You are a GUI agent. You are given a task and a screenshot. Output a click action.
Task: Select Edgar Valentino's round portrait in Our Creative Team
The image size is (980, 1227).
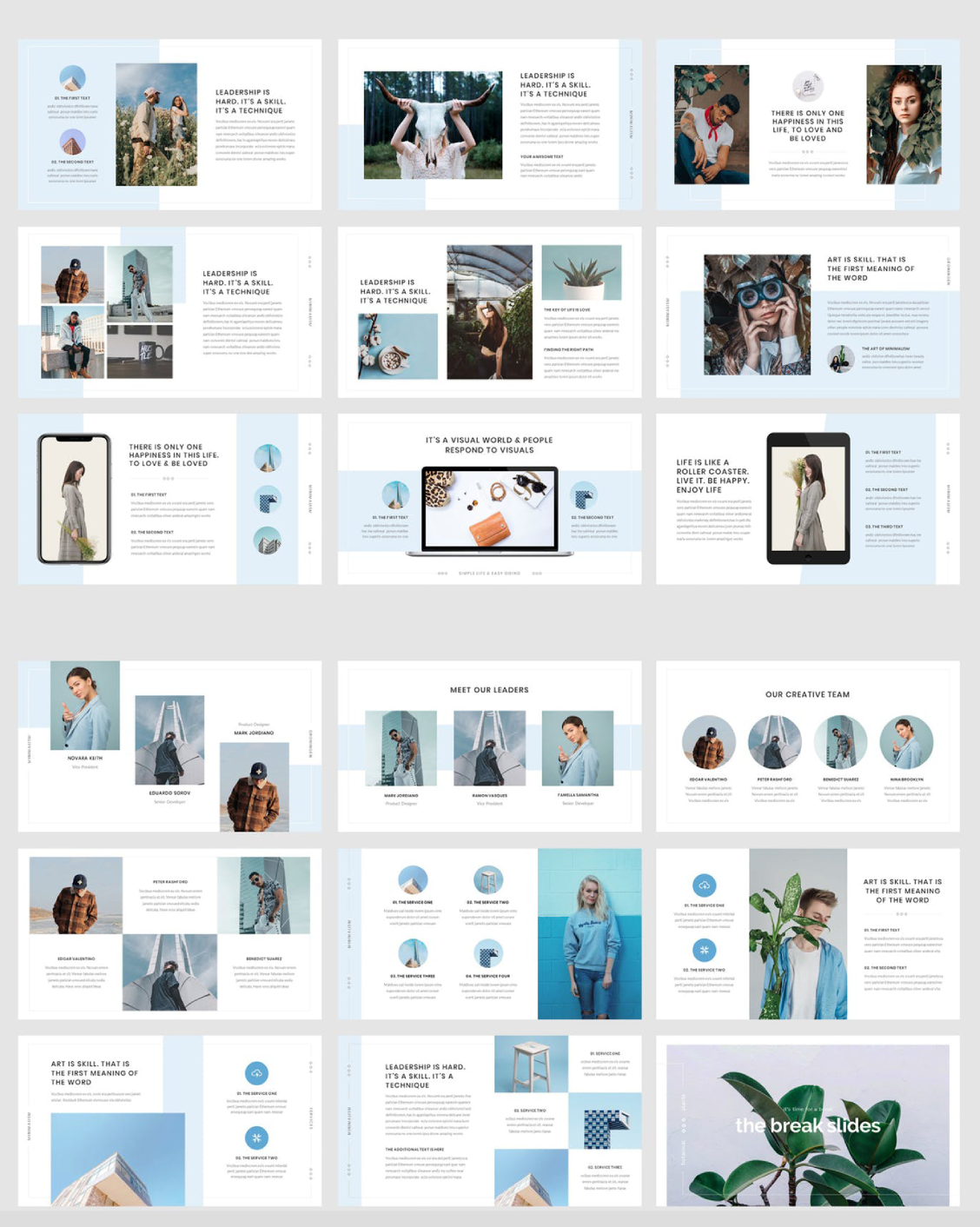(708, 742)
